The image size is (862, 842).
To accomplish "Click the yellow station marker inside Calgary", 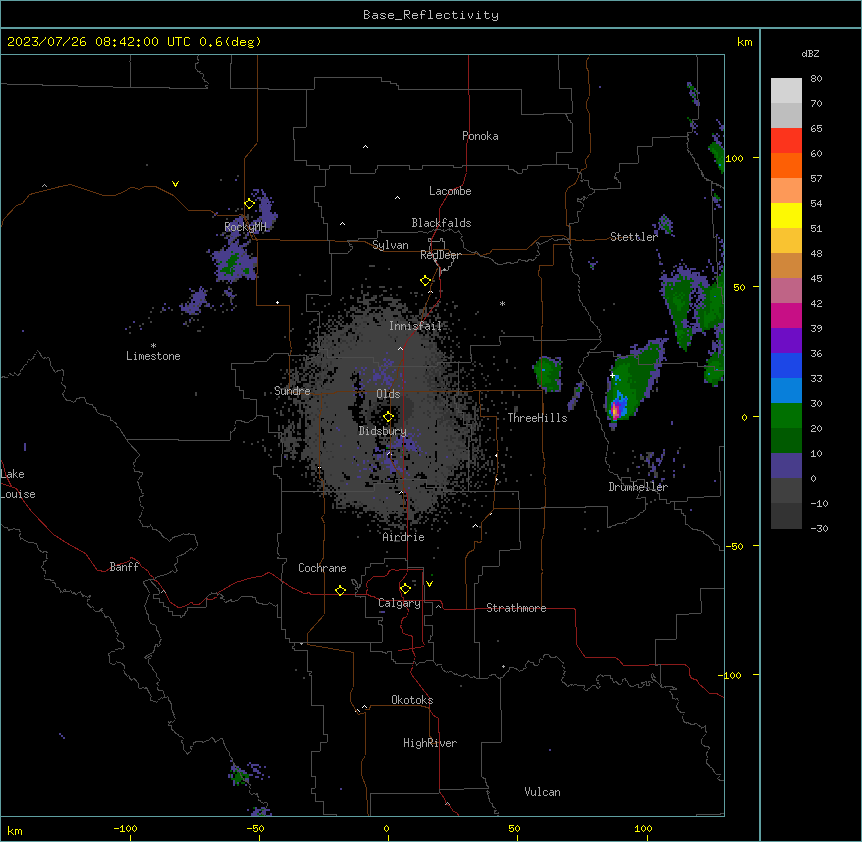I will click(x=405, y=589).
